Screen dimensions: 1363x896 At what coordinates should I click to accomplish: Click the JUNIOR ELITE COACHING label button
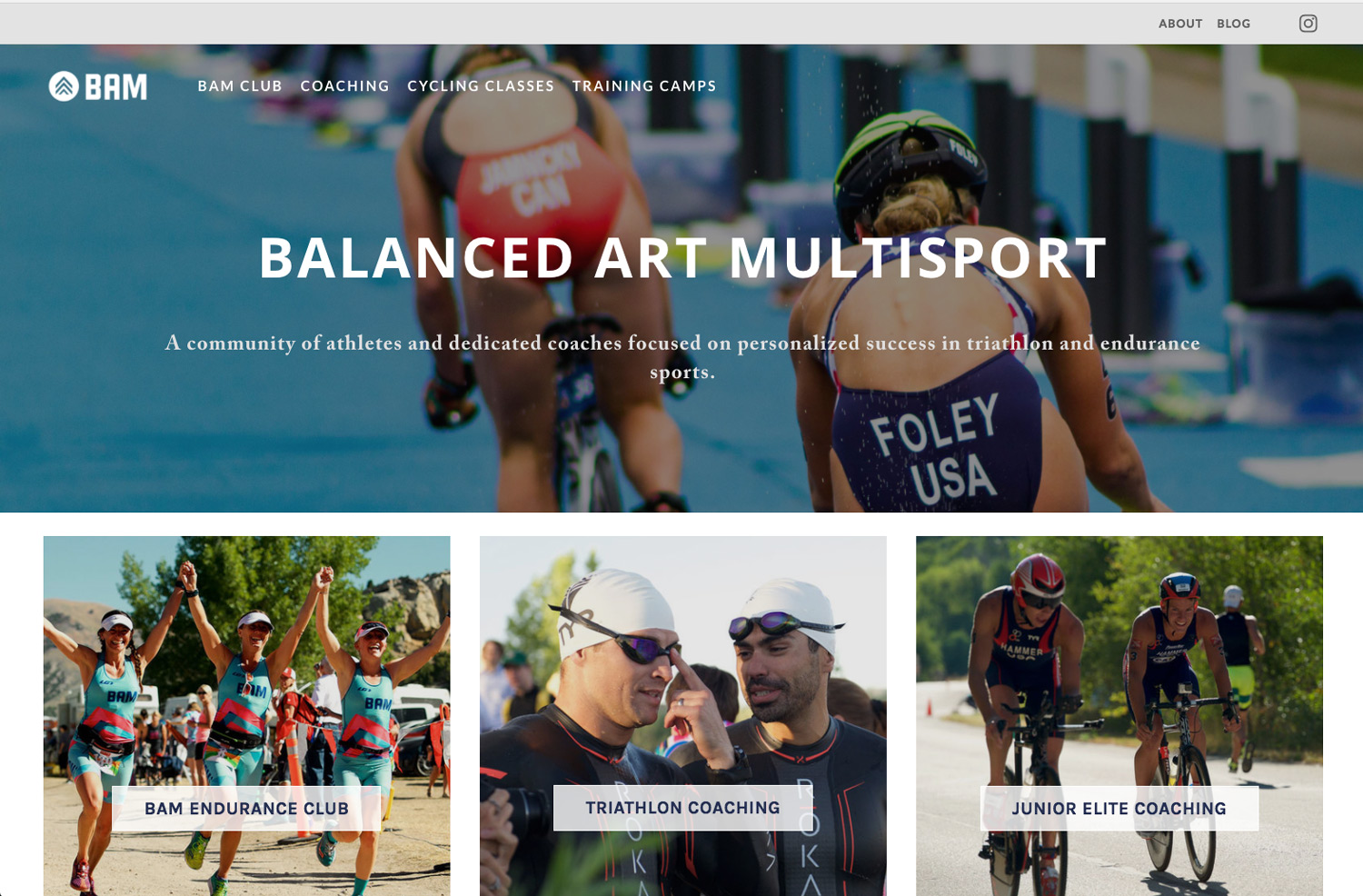(1119, 809)
